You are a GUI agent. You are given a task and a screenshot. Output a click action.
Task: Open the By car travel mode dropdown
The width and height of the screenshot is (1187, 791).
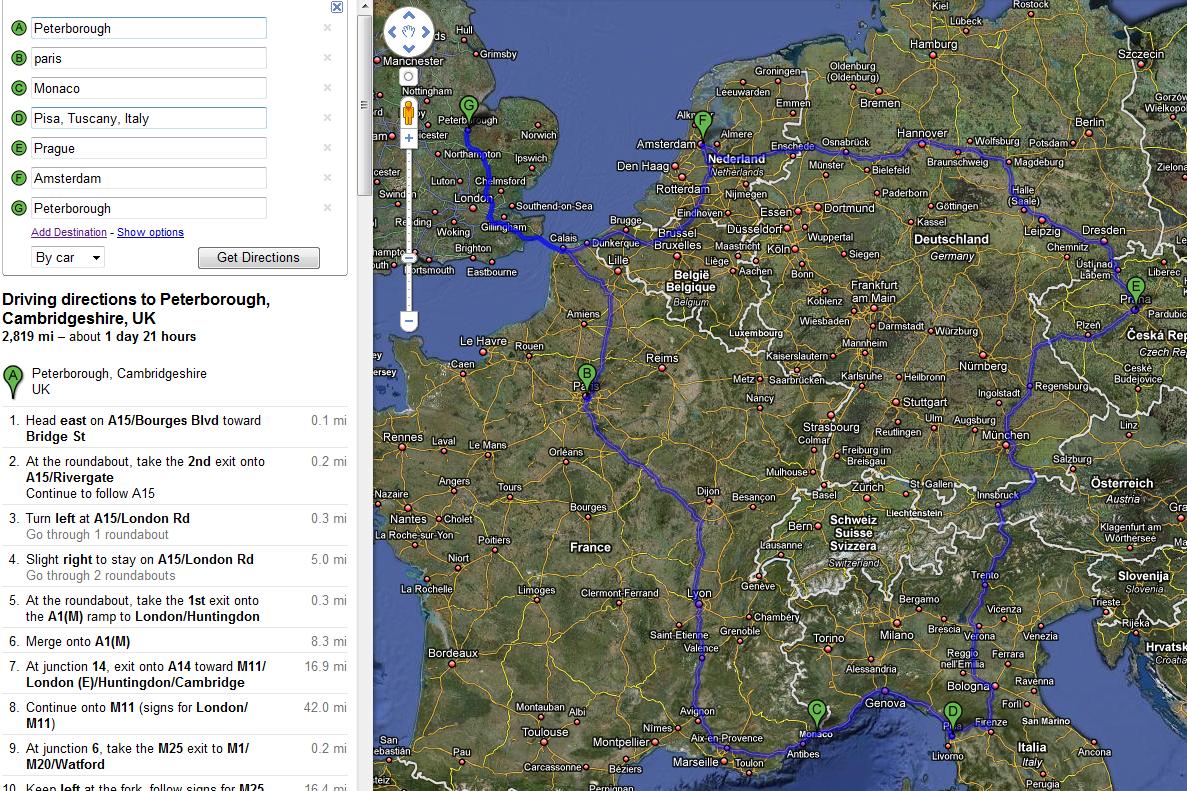tap(68, 257)
